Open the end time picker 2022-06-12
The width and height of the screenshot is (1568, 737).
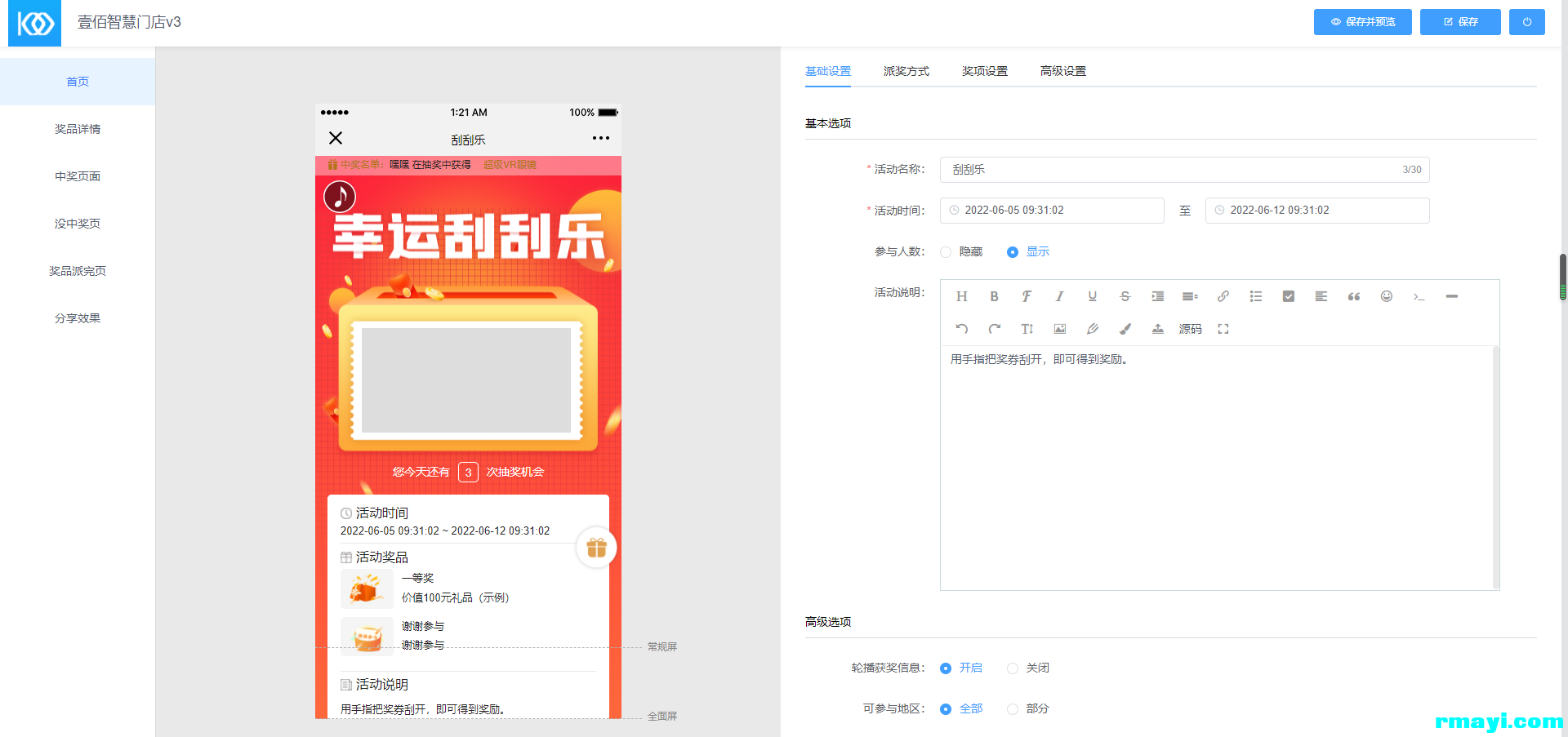[x=1317, y=211]
